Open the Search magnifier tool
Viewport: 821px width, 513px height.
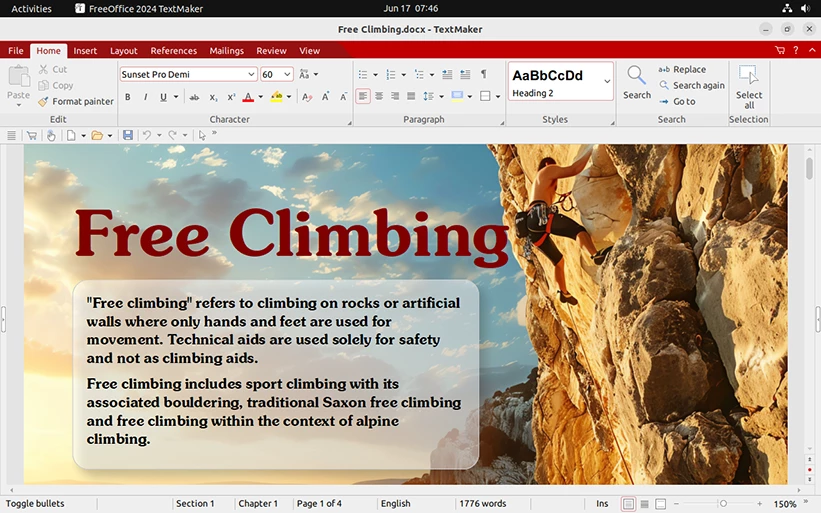pyautogui.click(x=636, y=81)
